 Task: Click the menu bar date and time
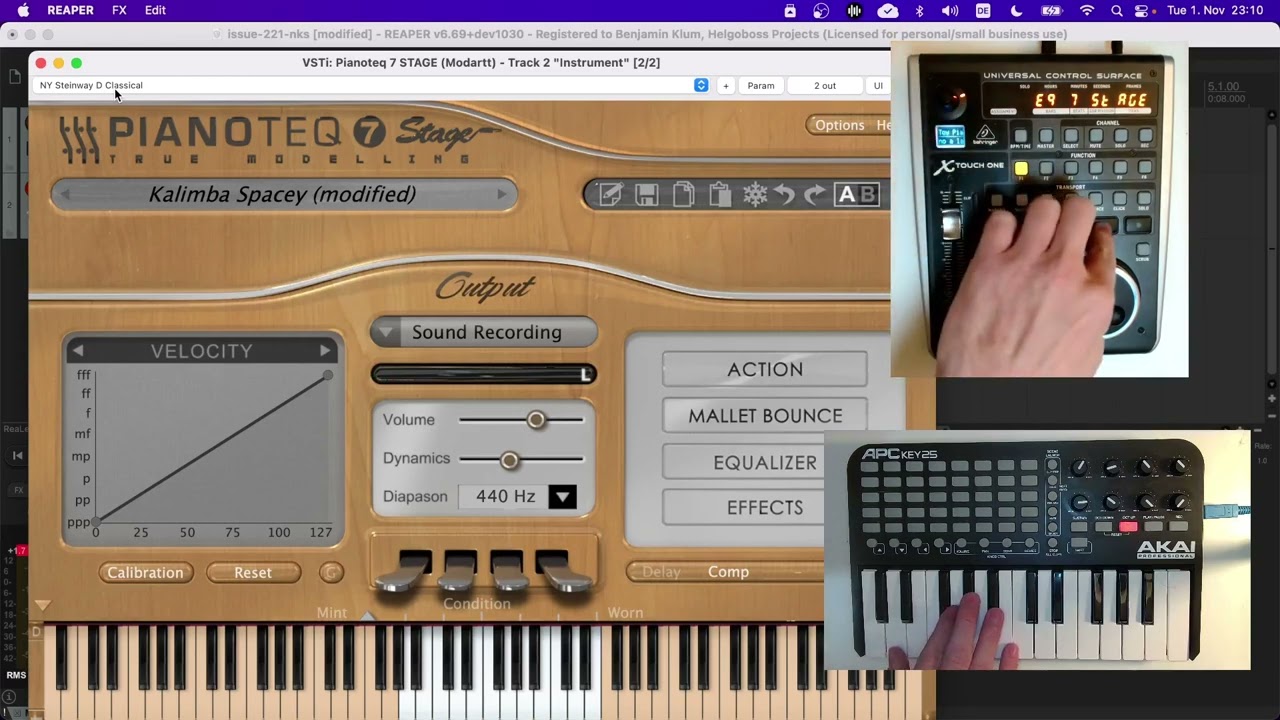pos(1217,10)
